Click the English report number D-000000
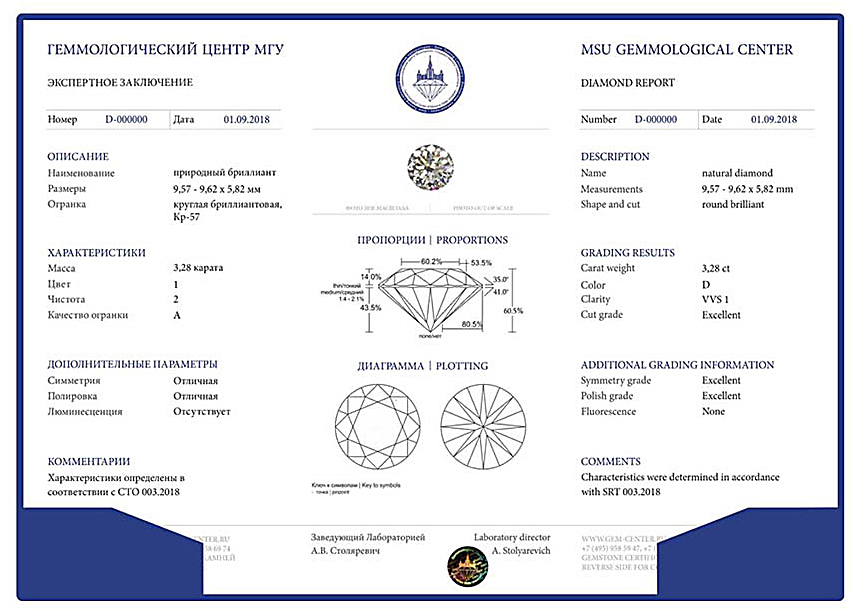Screen dimensions: 858x613 coord(656,120)
